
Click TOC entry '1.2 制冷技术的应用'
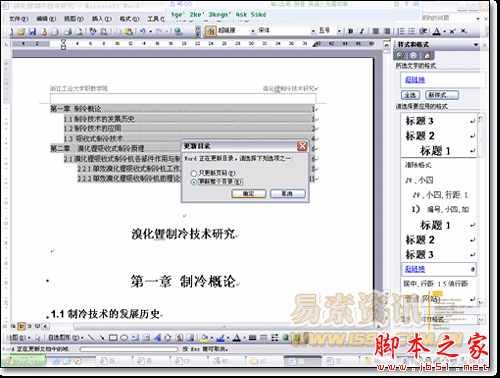(189, 128)
